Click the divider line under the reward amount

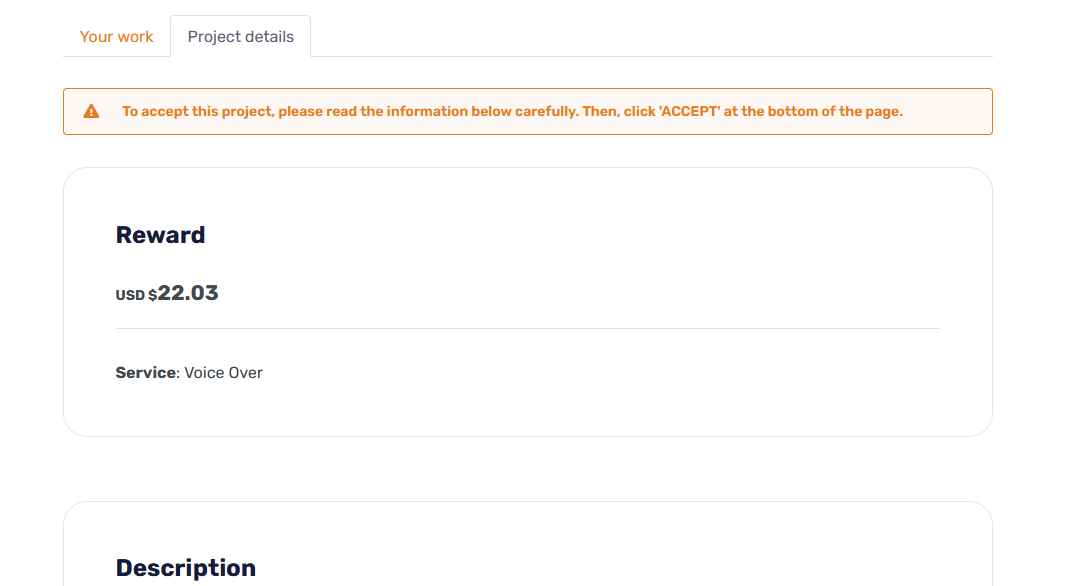click(527, 328)
